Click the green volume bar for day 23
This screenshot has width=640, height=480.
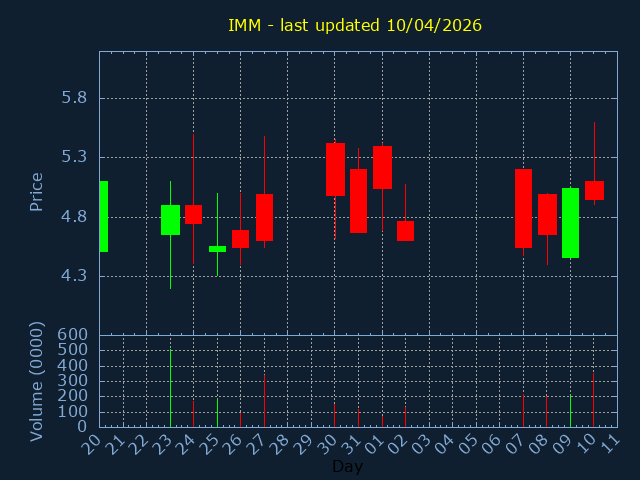(x=170, y=388)
